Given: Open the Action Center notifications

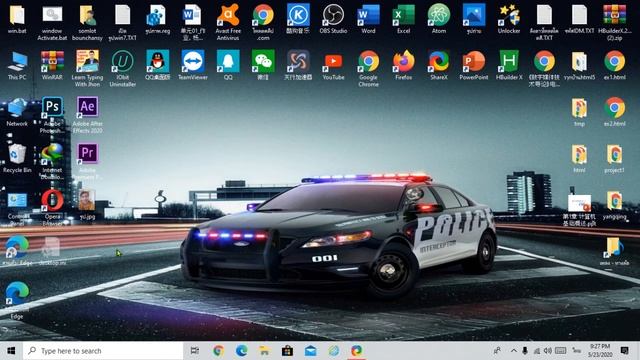Looking at the screenshot, I should [624, 351].
